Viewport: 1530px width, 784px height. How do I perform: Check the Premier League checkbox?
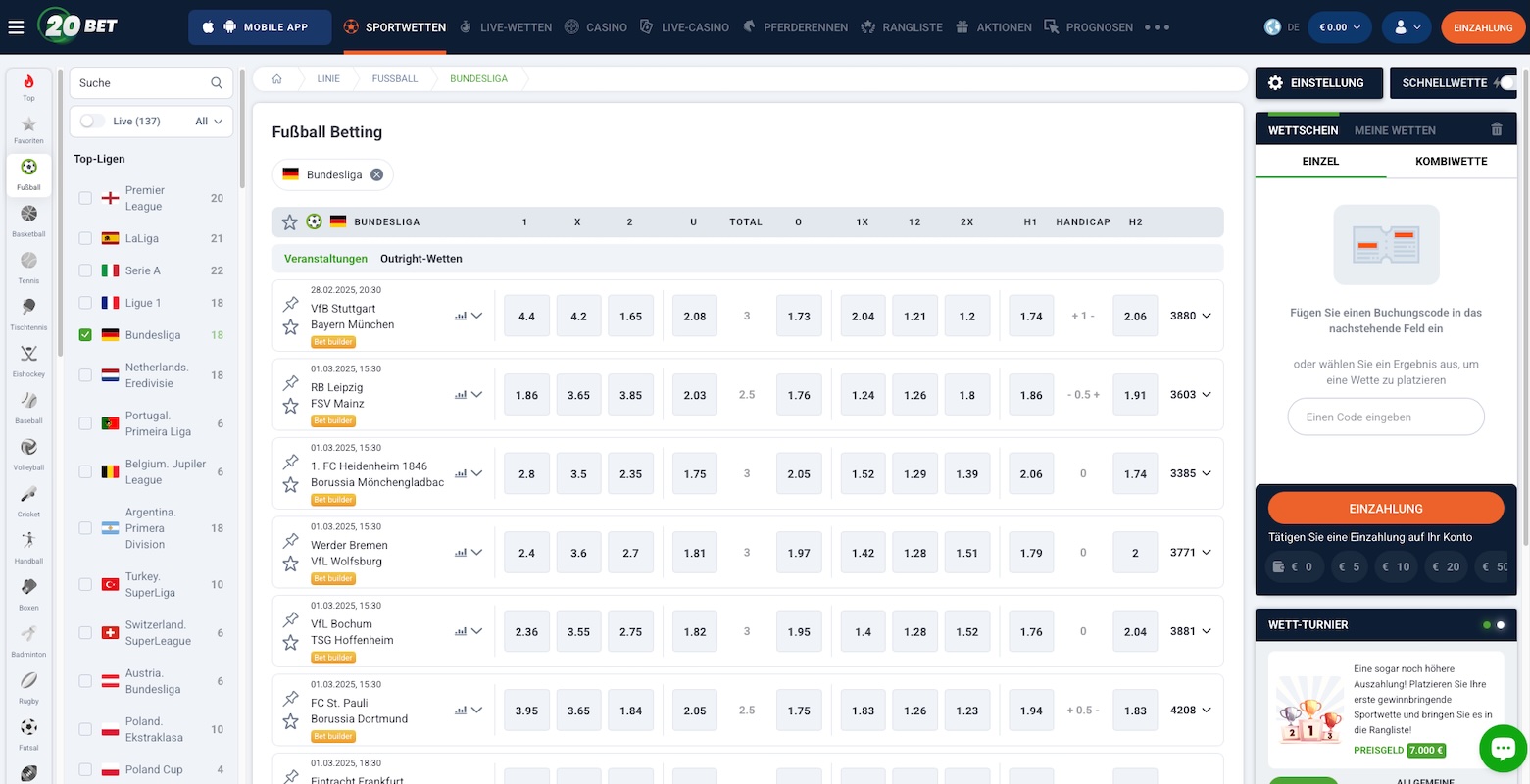85,198
